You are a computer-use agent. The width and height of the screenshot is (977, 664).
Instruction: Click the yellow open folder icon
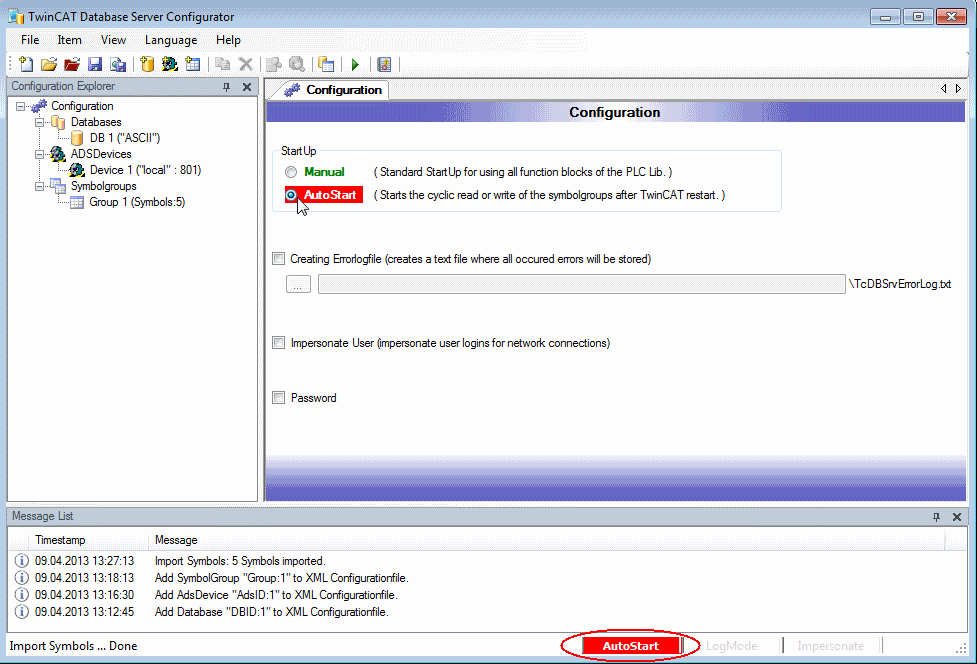pyautogui.click(x=49, y=64)
